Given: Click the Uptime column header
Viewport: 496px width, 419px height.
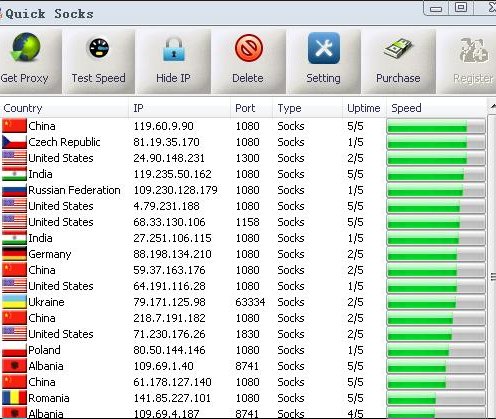Looking at the screenshot, I should coord(364,108).
